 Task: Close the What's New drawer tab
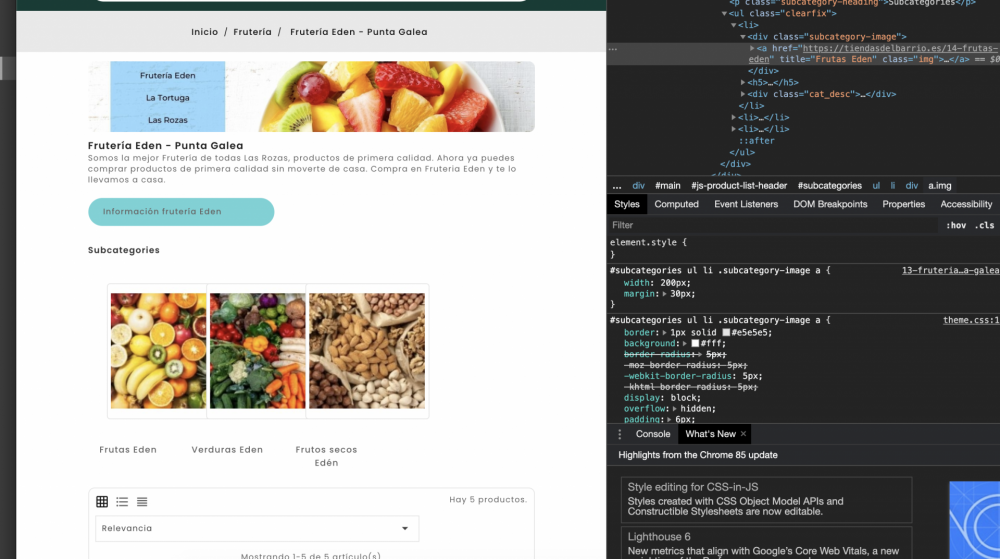743,434
